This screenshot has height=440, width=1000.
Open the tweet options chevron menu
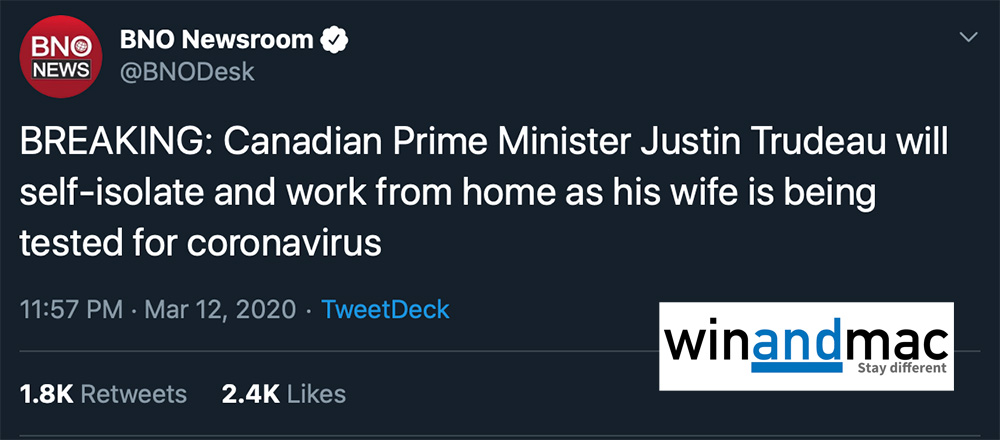pyautogui.click(x=968, y=37)
